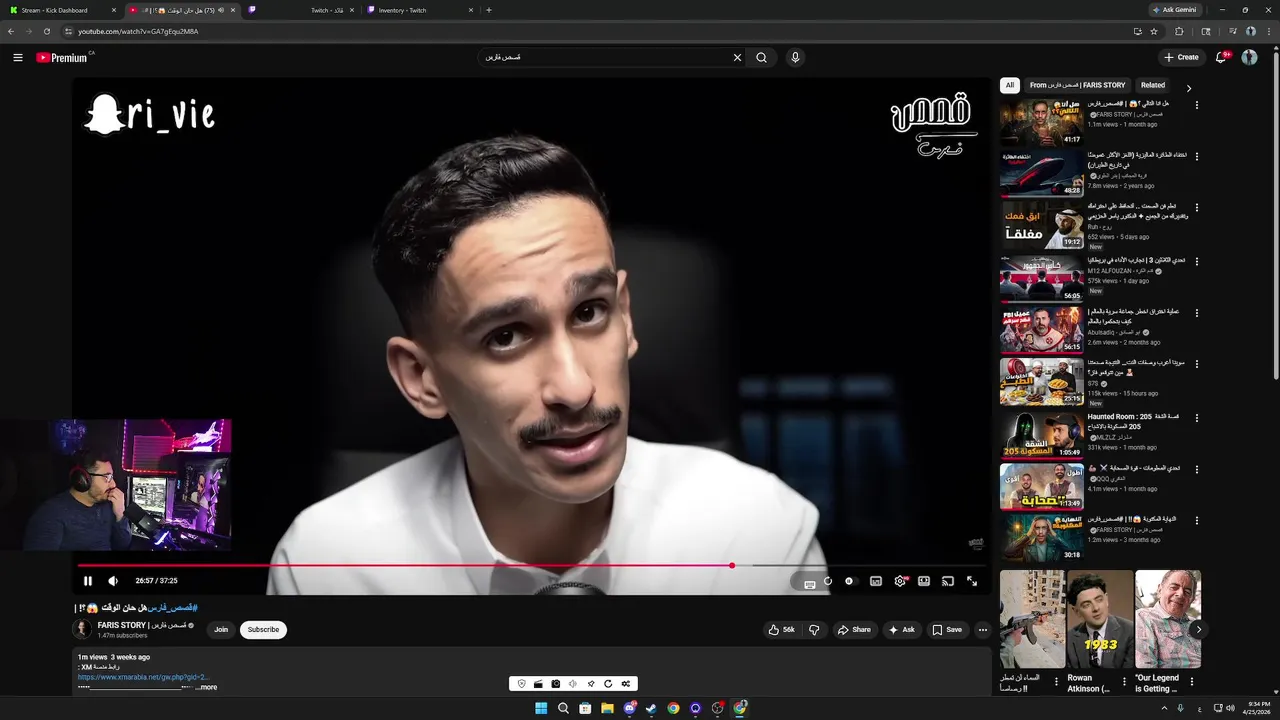
Task: Open options for the M12 ALFOUZAN video
Action: (x=1196, y=260)
